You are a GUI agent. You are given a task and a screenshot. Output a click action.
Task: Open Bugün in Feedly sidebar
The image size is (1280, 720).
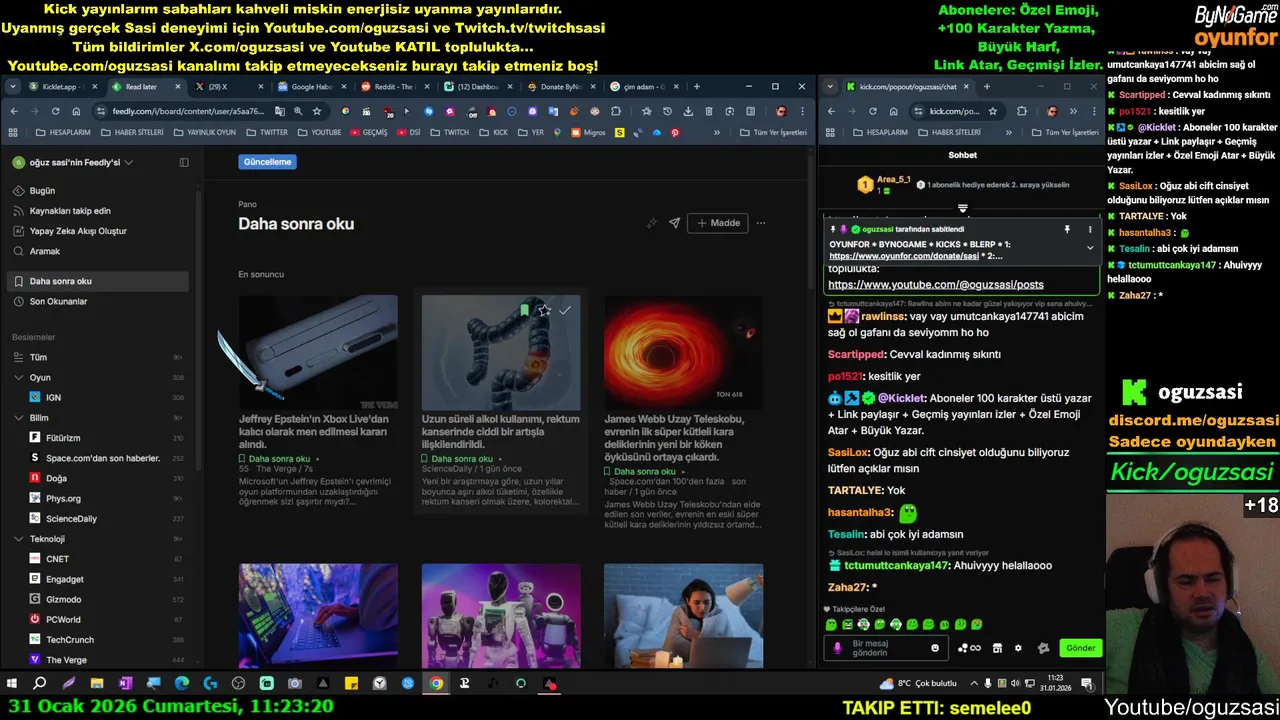(42, 190)
